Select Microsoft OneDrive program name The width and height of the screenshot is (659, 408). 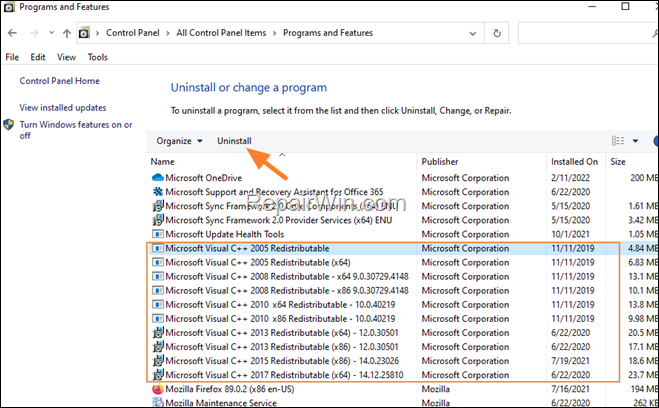click(x=203, y=178)
